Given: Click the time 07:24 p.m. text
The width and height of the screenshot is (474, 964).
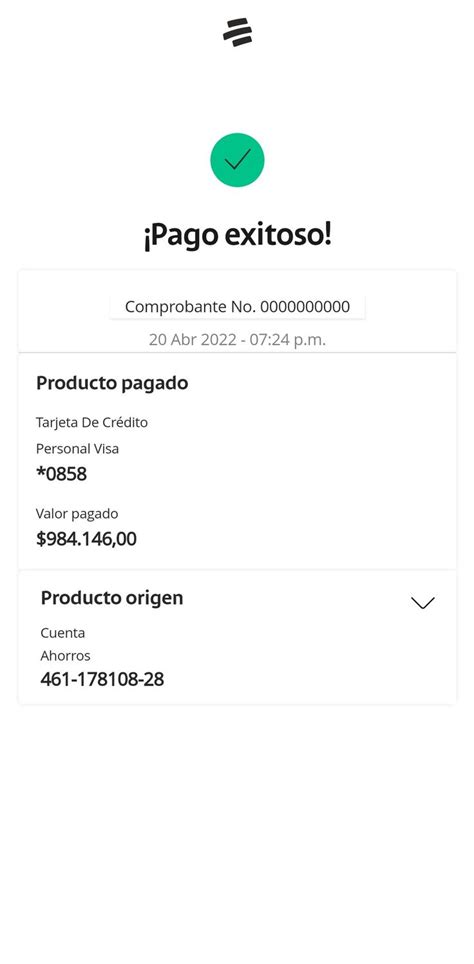Looking at the screenshot, I should (287, 339).
